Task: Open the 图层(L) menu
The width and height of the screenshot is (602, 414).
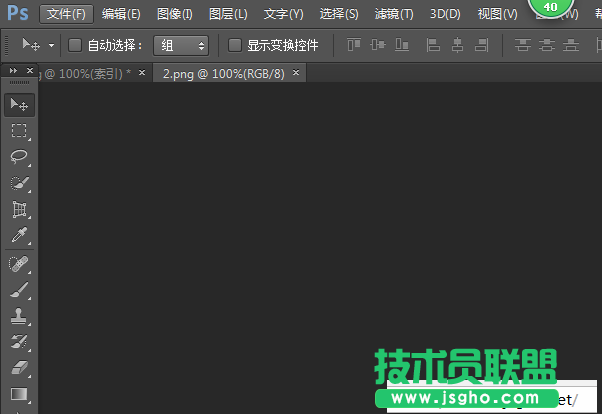Action: (228, 14)
